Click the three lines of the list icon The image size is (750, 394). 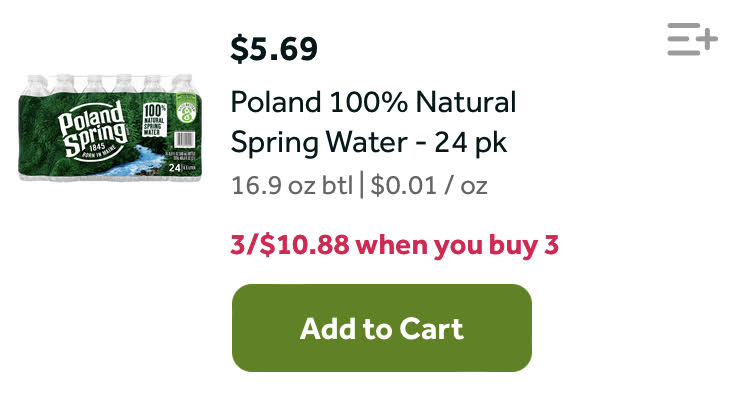684,39
